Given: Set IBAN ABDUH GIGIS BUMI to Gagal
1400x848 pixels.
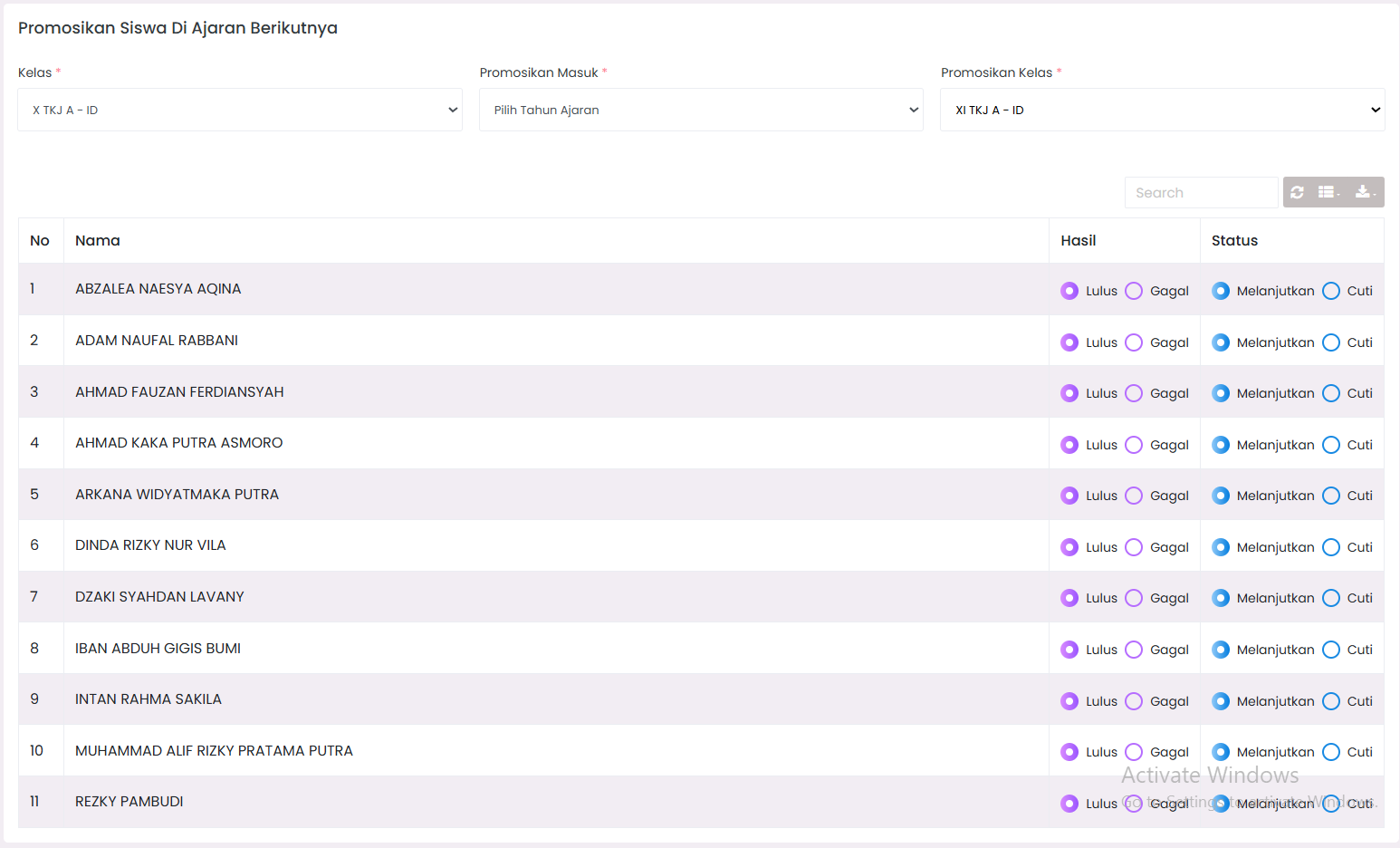Looking at the screenshot, I should 1134,650.
